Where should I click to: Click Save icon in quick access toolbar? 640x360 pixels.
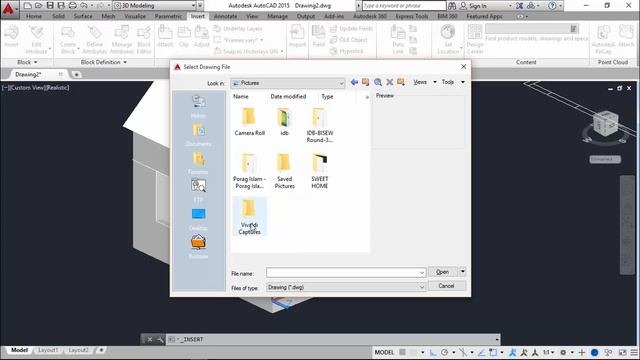50,6
